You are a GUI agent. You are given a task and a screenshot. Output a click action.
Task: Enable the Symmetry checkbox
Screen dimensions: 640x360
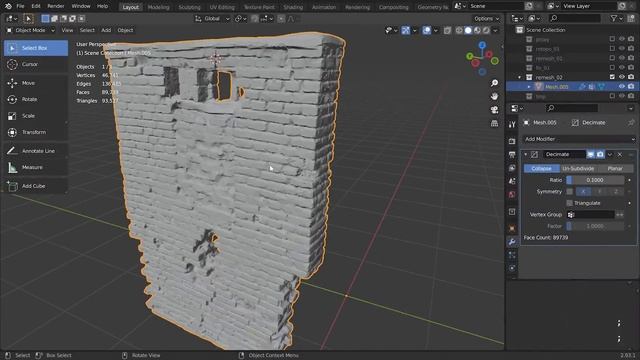[569, 191]
